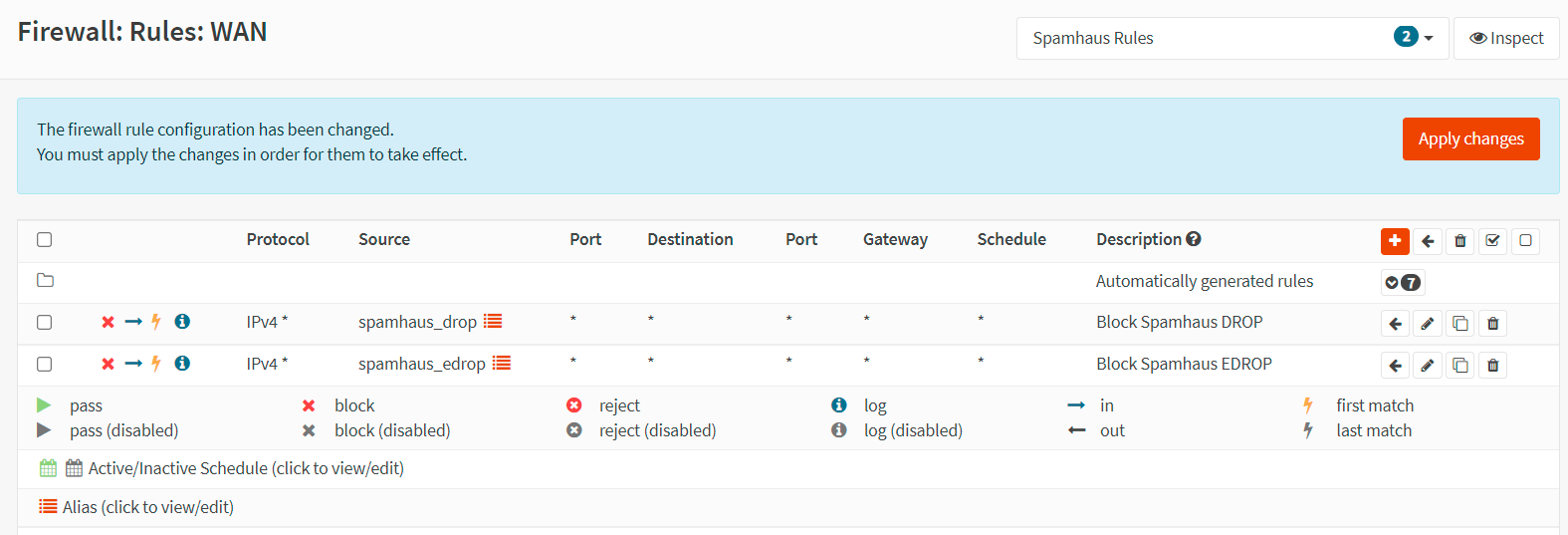Open the Description help question mark
The width and height of the screenshot is (1568, 535).
1194,239
